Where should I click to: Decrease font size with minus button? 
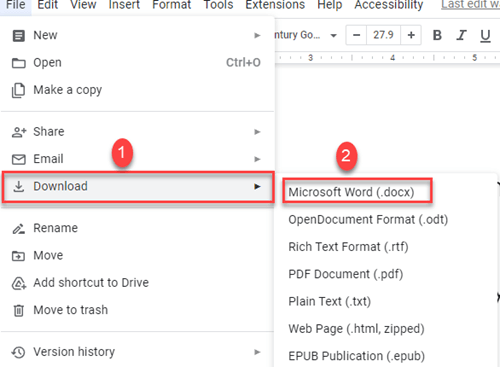coord(356,35)
